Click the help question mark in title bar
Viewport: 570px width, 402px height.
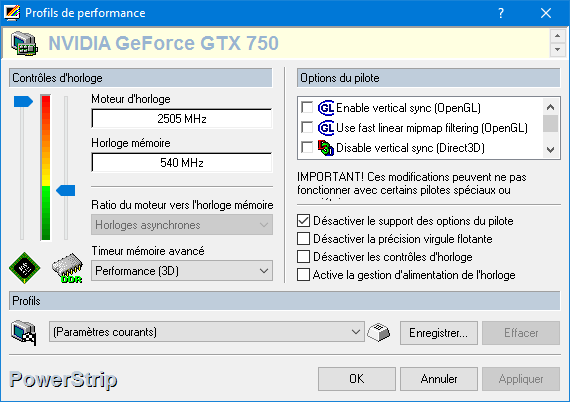point(501,13)
